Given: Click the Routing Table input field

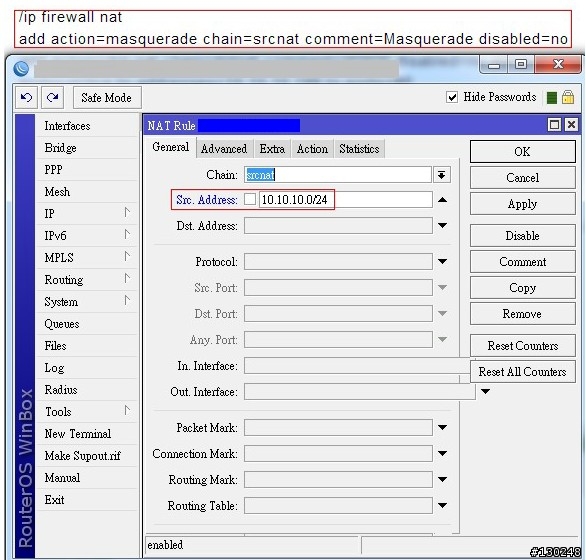Looking at the screenshot, I should tap(338, 505).
